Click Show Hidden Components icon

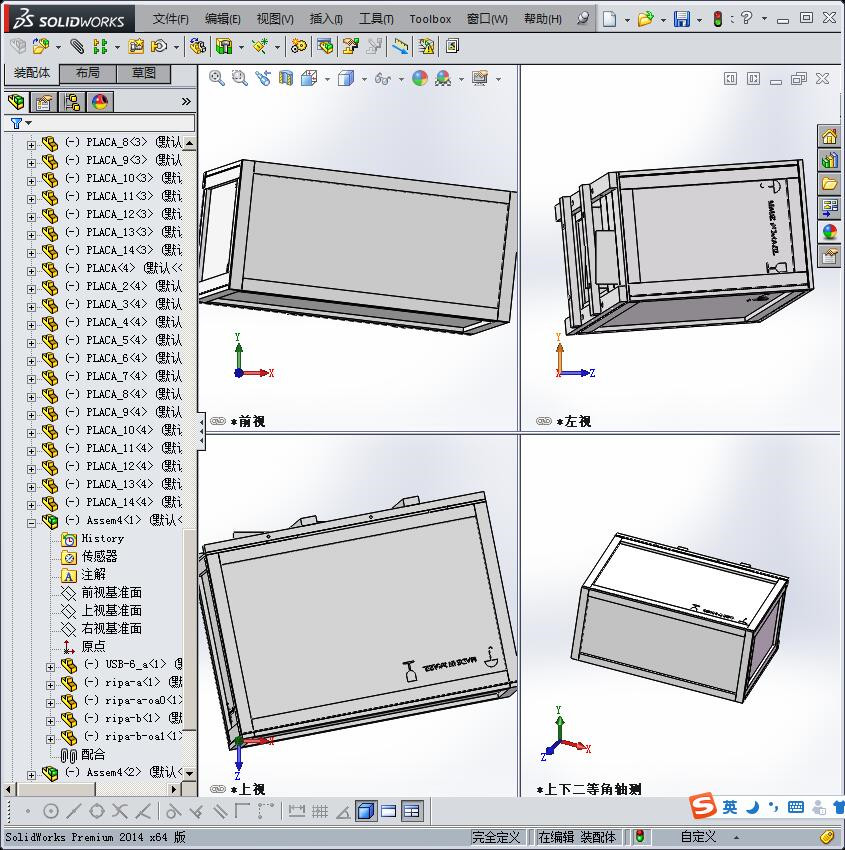[x=197, y=47]
